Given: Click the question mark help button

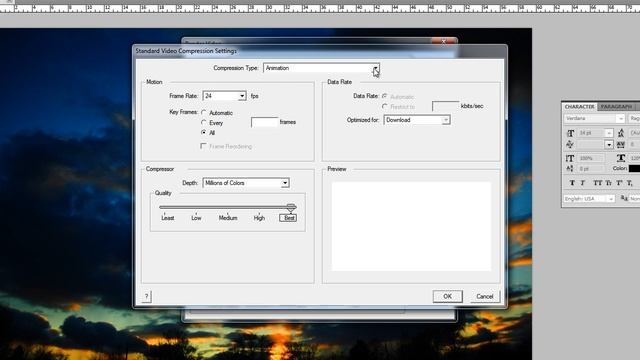Looking at the screenshot, I should tap(147, 296).
